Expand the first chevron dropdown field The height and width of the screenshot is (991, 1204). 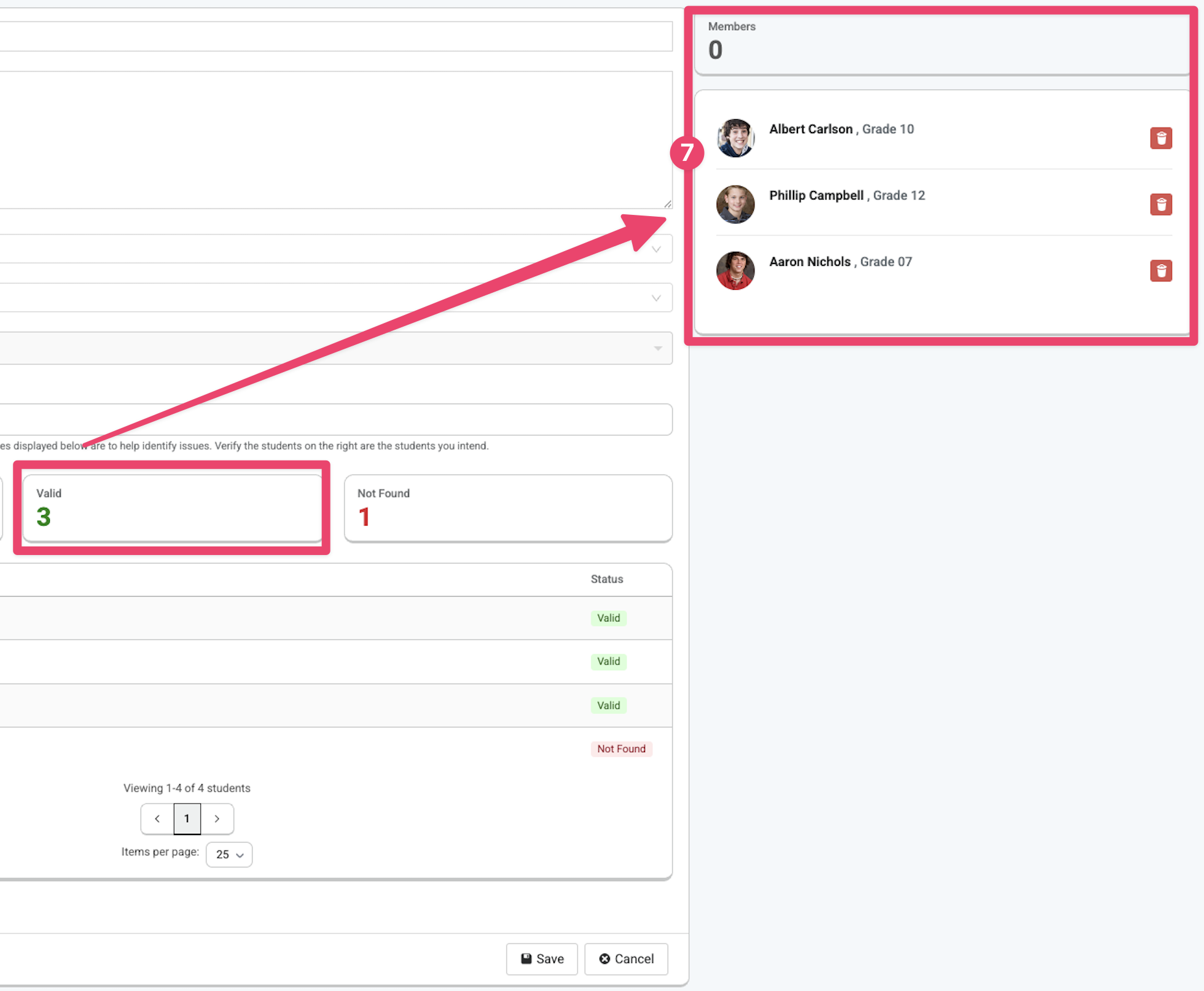[x=656, y=249]
